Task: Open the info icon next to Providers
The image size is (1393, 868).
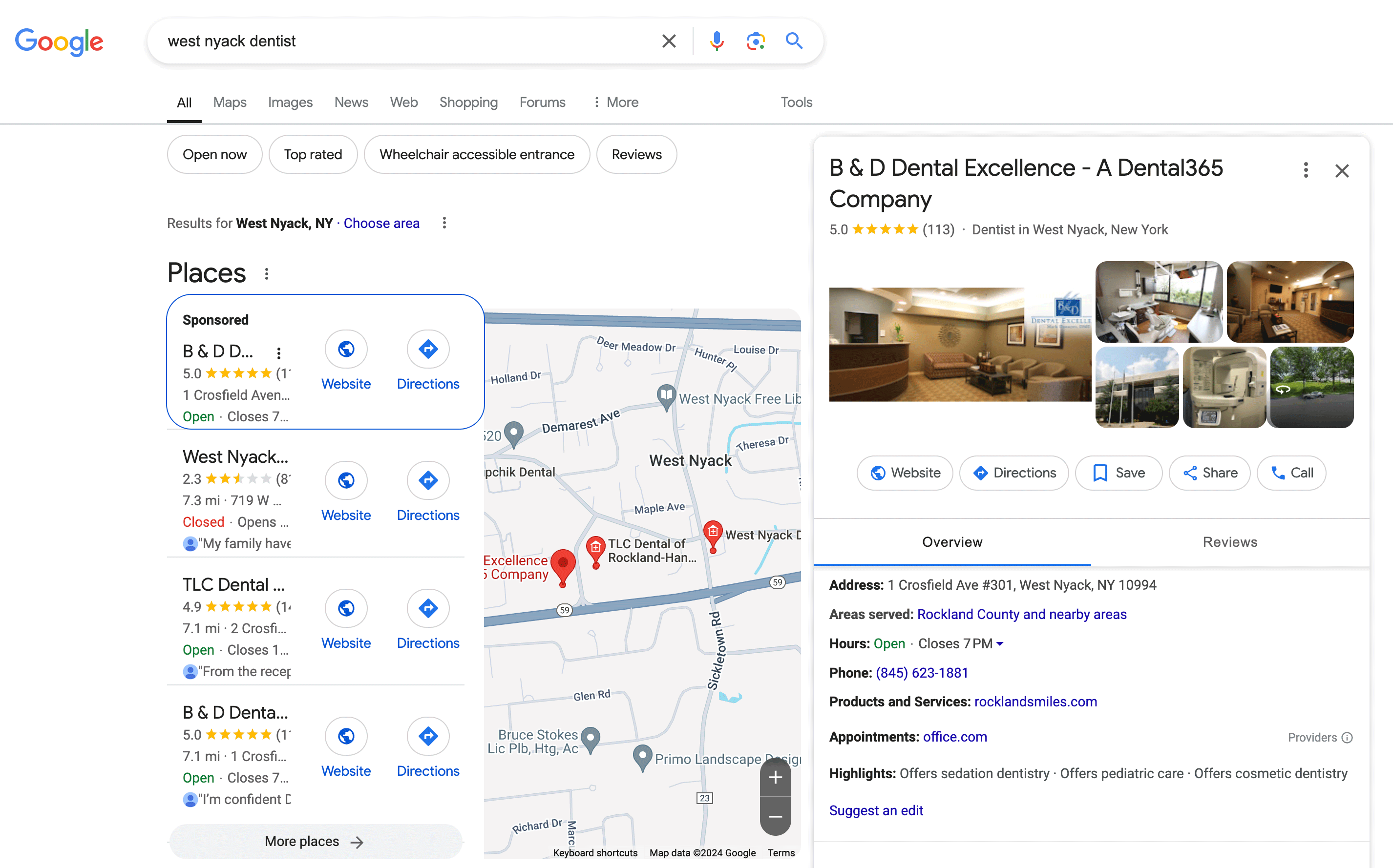Action: (x=1348, y=737)
